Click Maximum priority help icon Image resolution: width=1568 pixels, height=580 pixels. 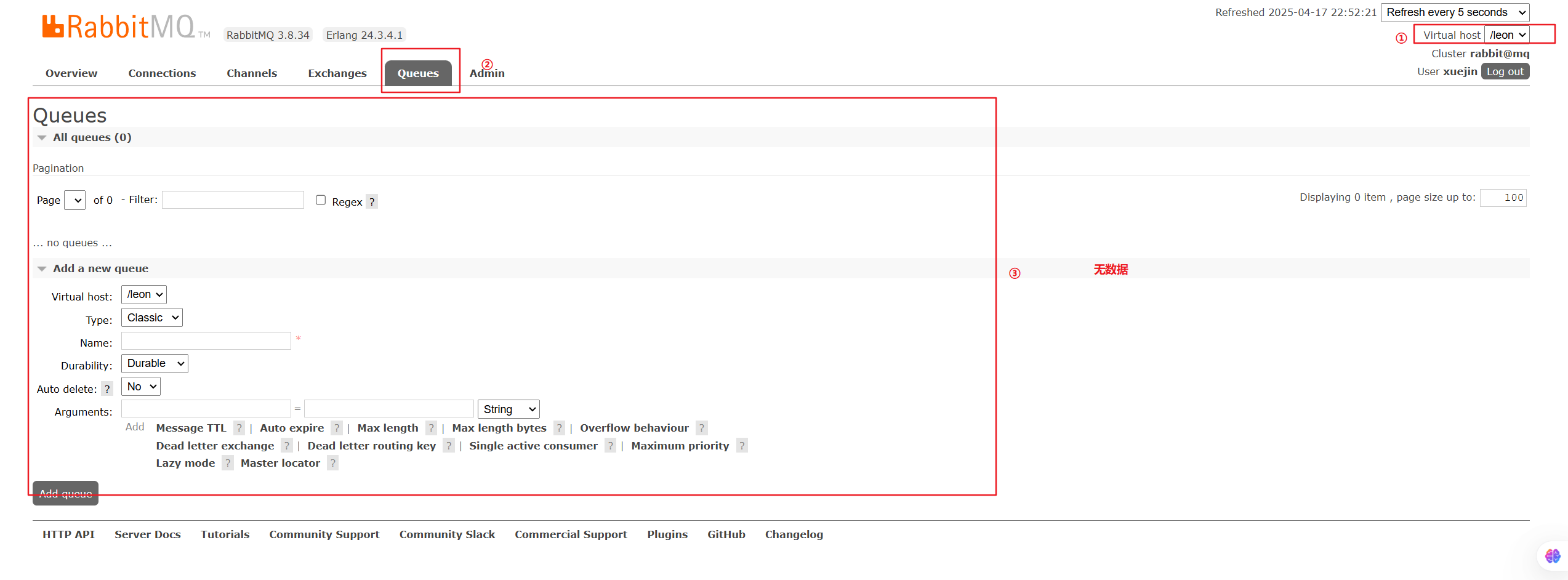pyautogui.click(x=742, y=446)
